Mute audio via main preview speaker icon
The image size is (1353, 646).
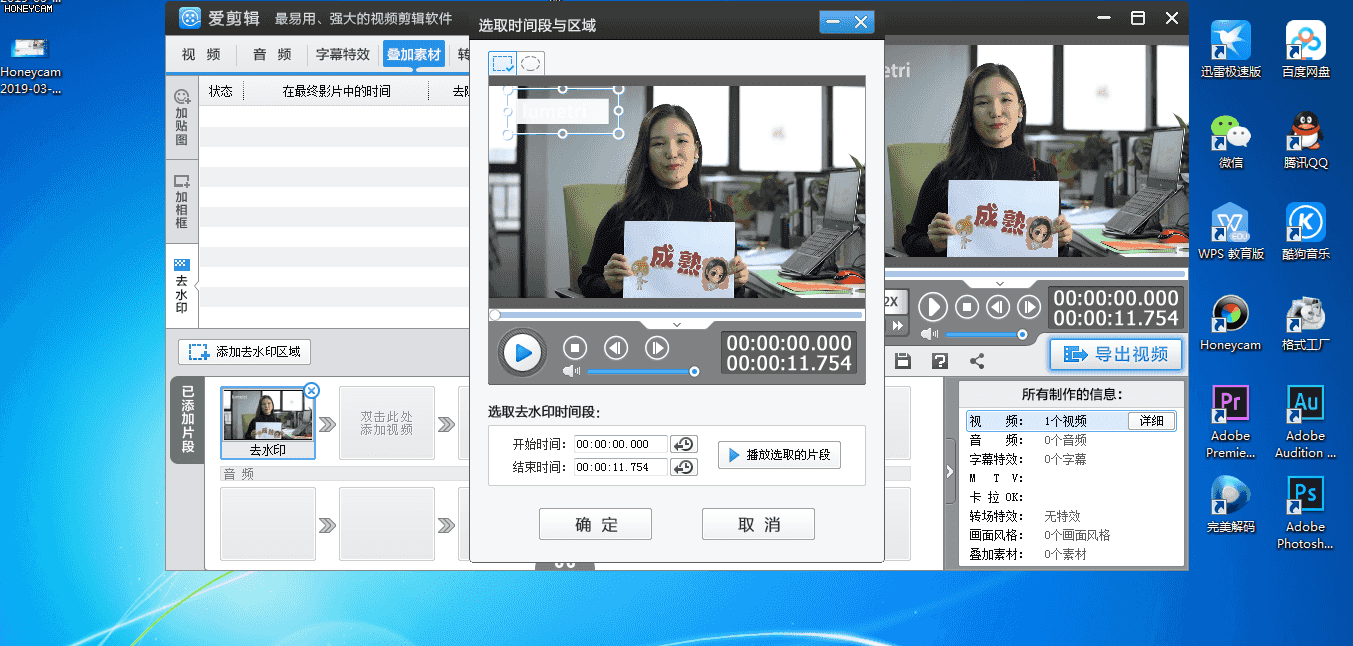click(x=930, y=334)
